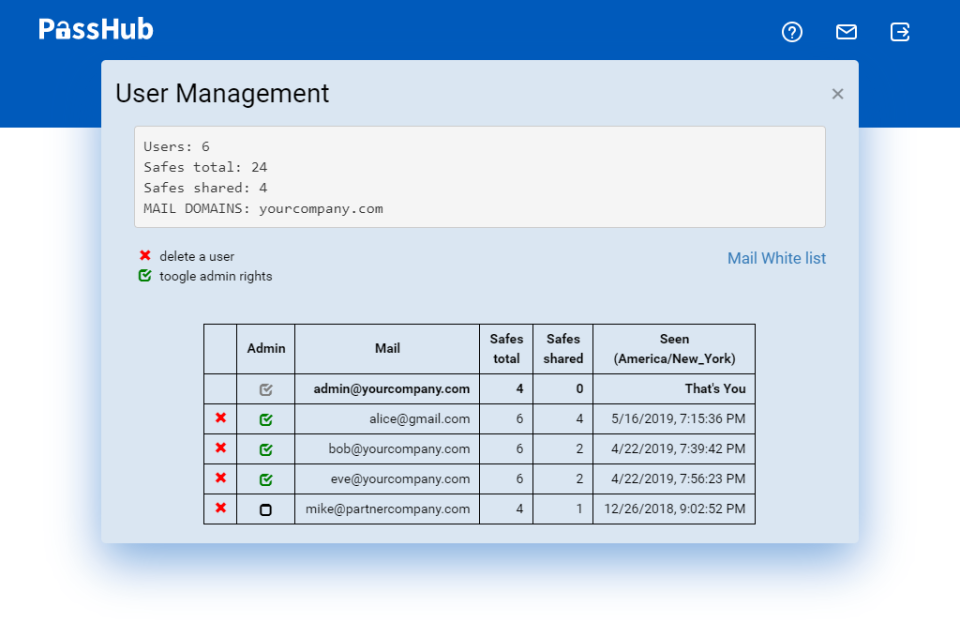Viewport: 960px width, 638px height.
Task: Toggle admin rights for eve@yourcompany.com
Action: (x=265, y=478)
